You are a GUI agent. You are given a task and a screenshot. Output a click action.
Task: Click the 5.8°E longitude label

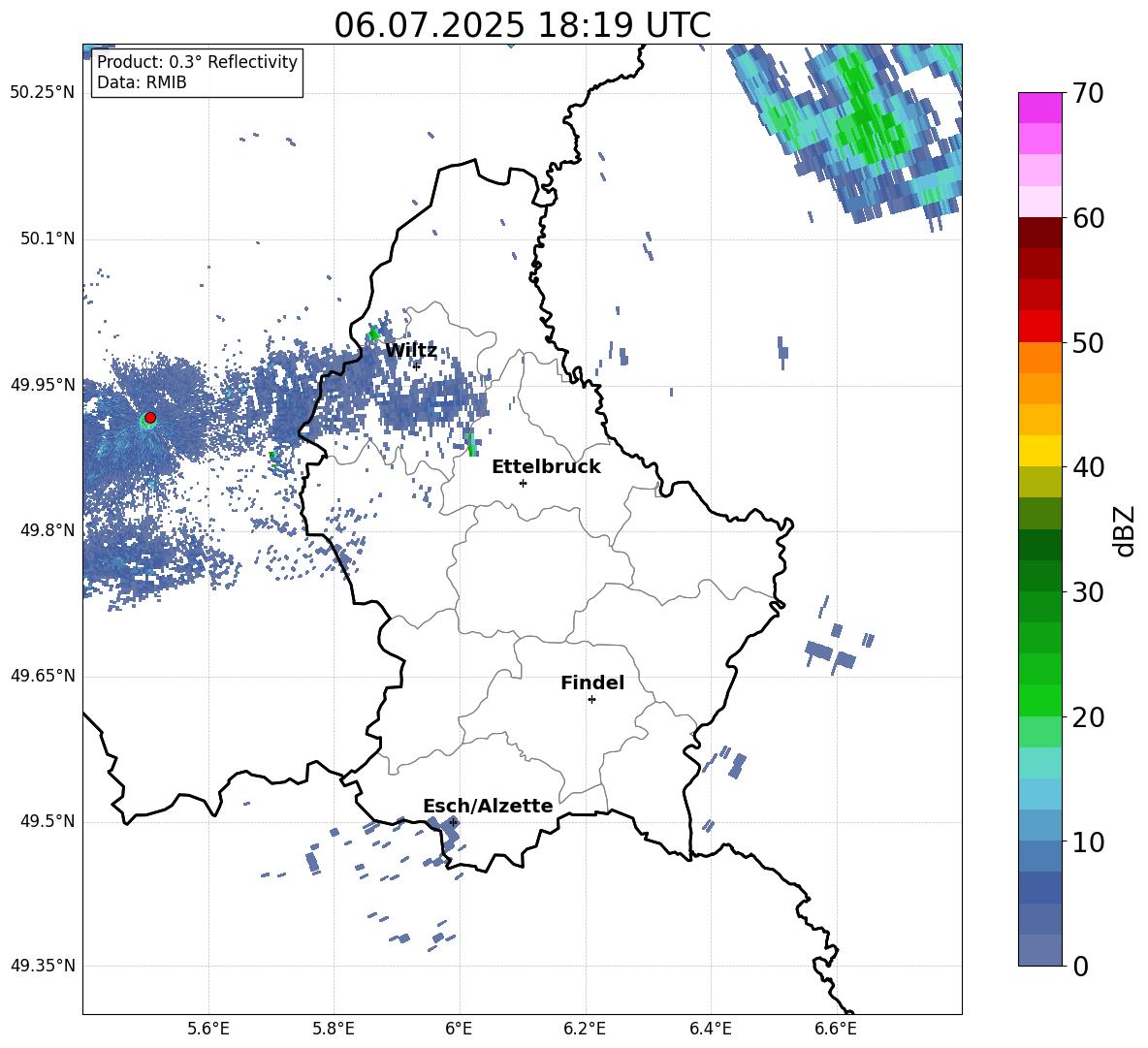click(x=334, y=1030)
